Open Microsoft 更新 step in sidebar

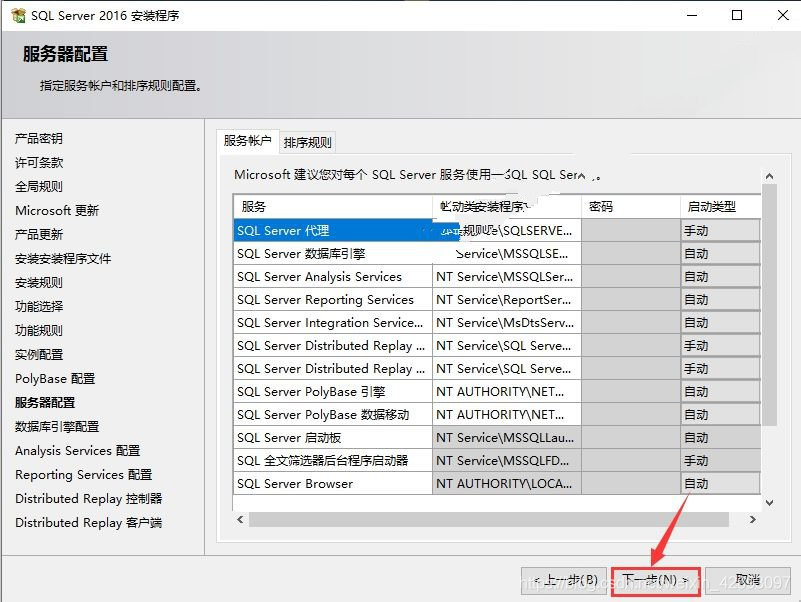pyautogui.click(x=57, y=211)
